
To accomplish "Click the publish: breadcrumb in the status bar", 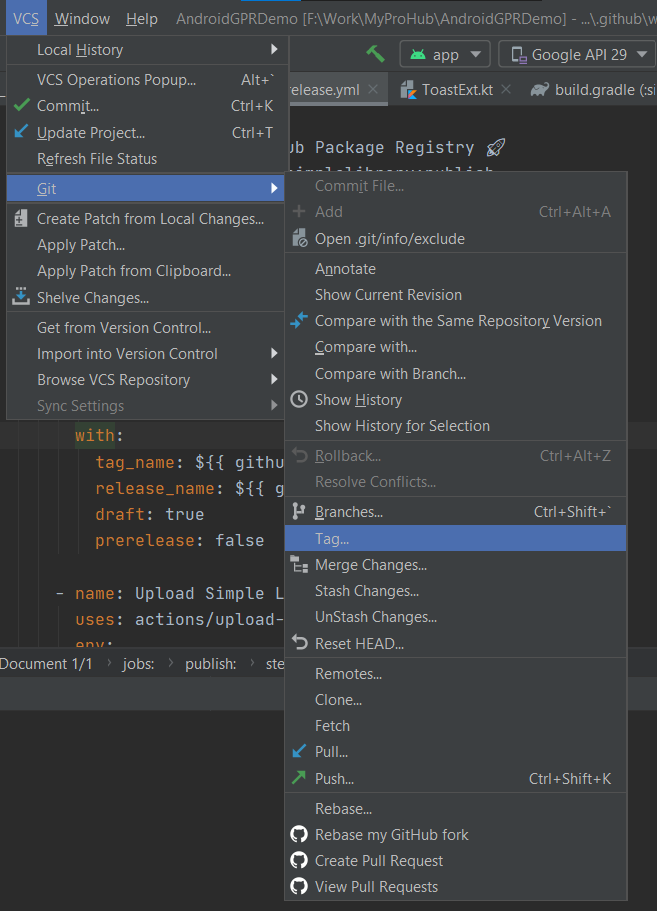I will tap(209, 663).
